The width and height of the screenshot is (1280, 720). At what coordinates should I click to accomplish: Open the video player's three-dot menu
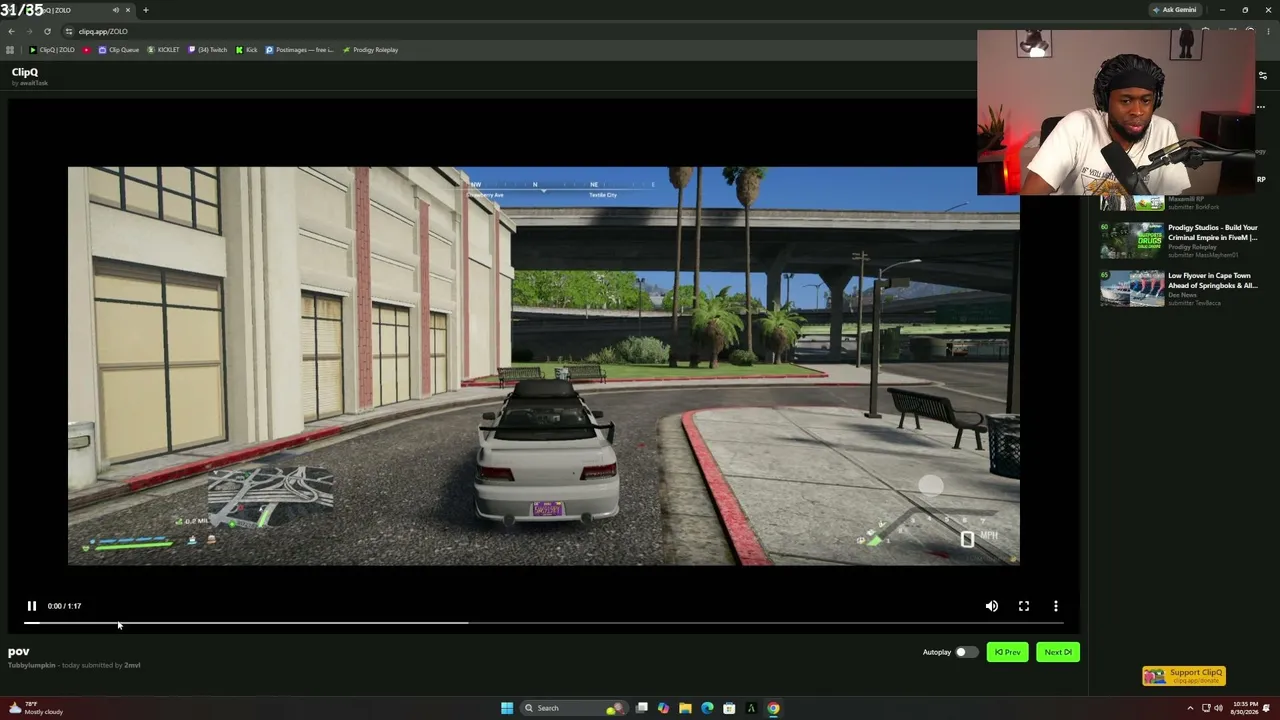(x=1056, y=606)
